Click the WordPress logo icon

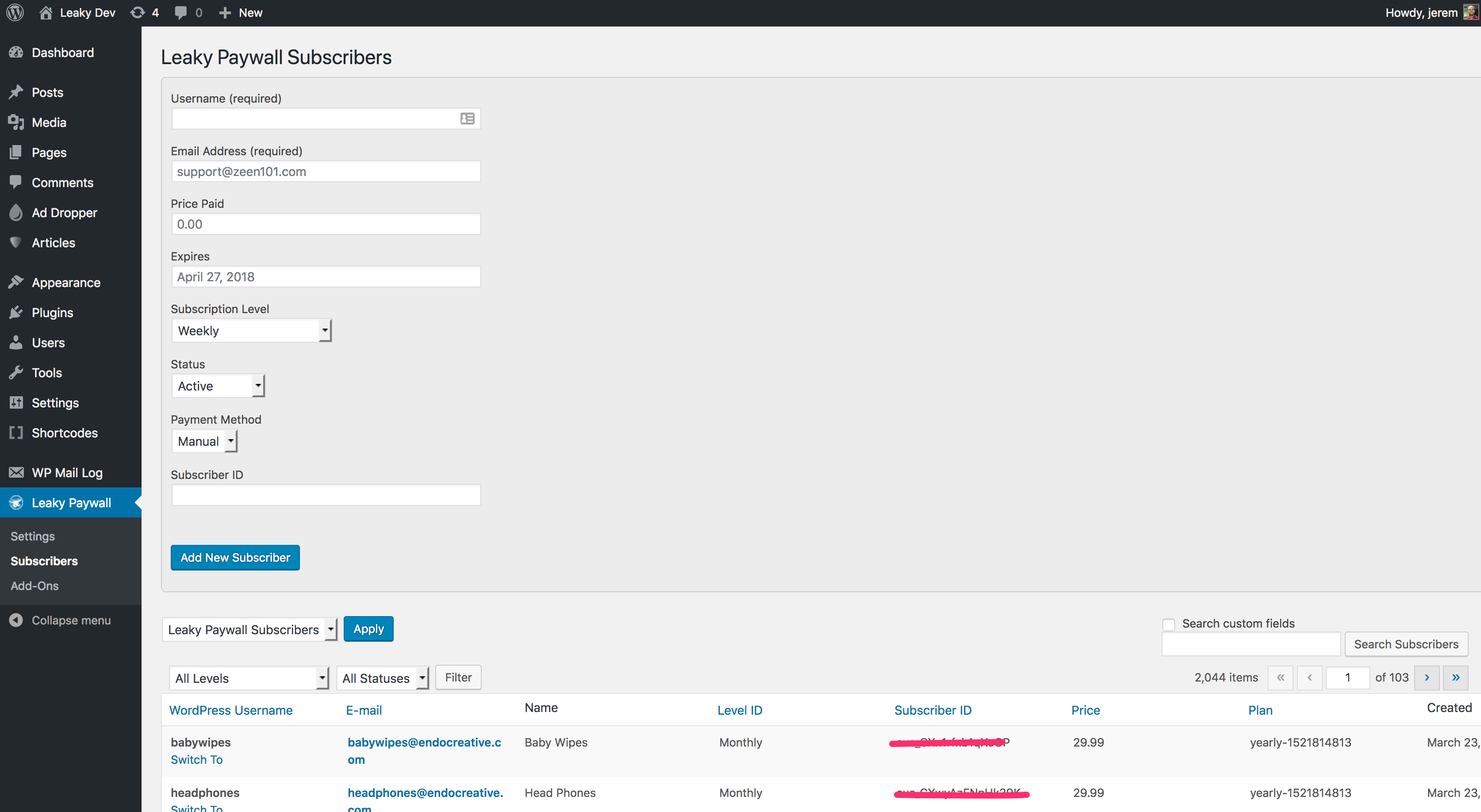[15, 13]
